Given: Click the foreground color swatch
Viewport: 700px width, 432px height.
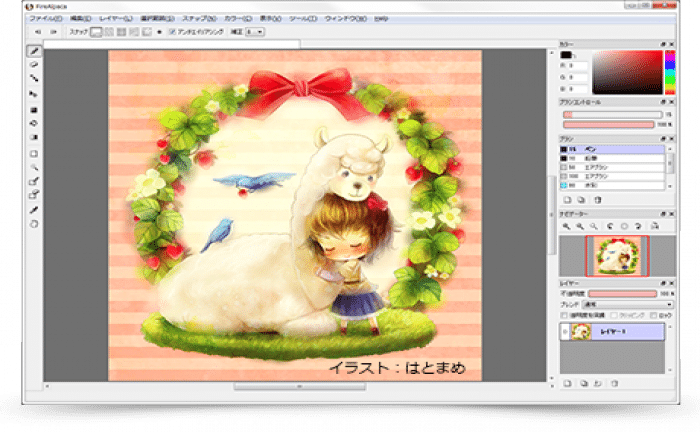Looking at the screenshot, I should click(x=566, y=55).
